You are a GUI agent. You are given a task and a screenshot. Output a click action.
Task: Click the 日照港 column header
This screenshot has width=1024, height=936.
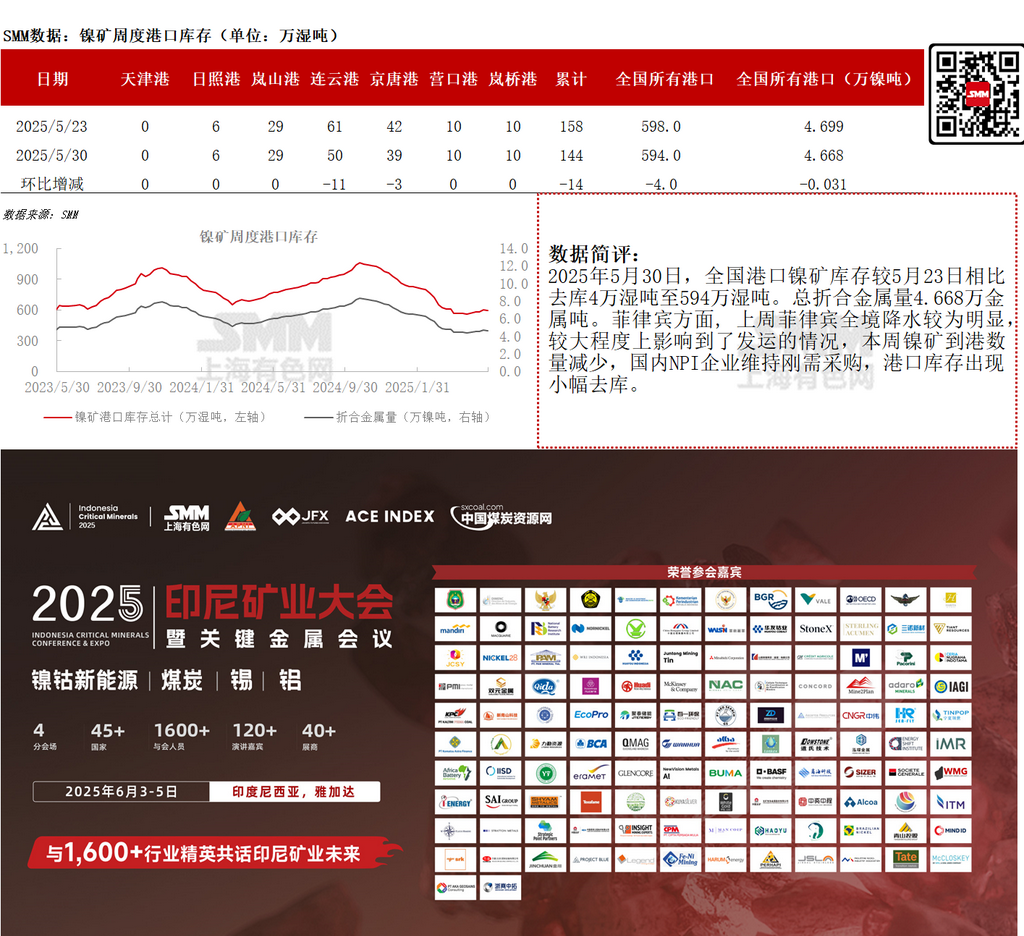(x=216, y=79)
